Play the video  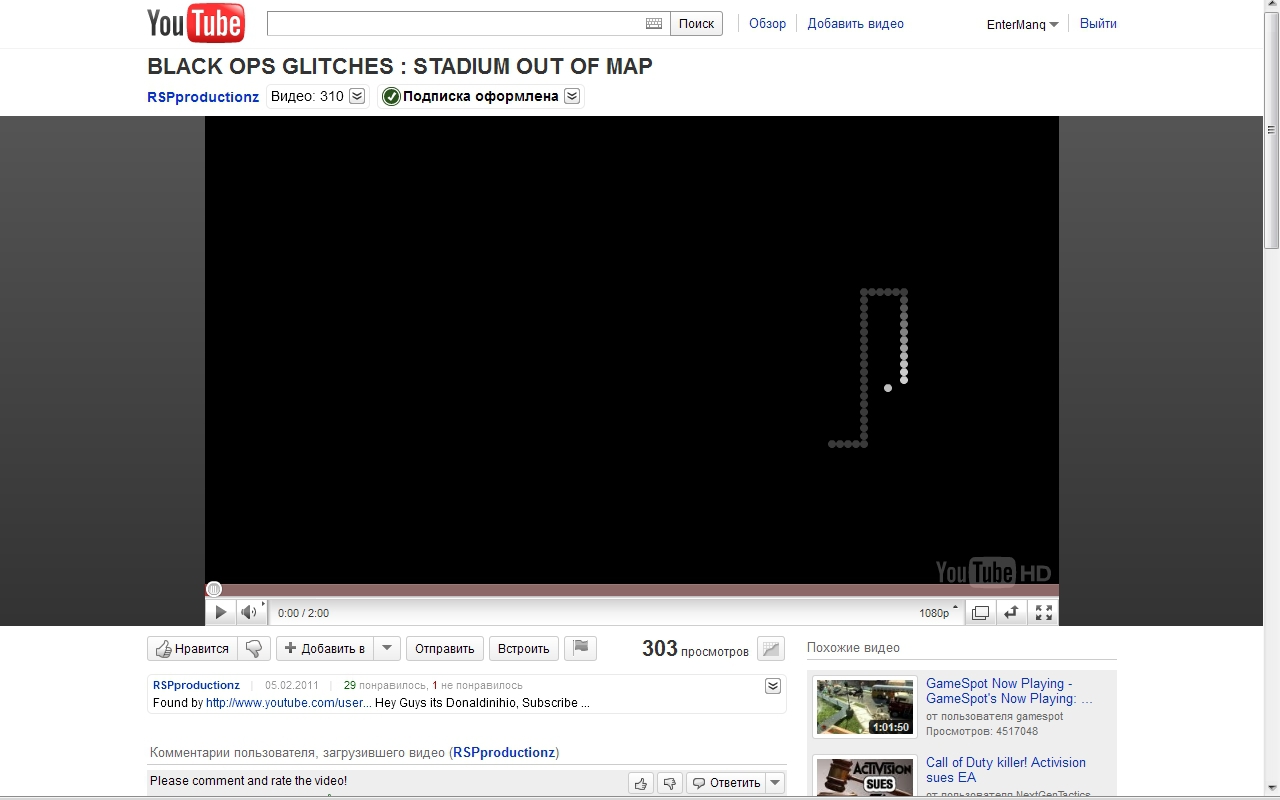coord(221,612)
